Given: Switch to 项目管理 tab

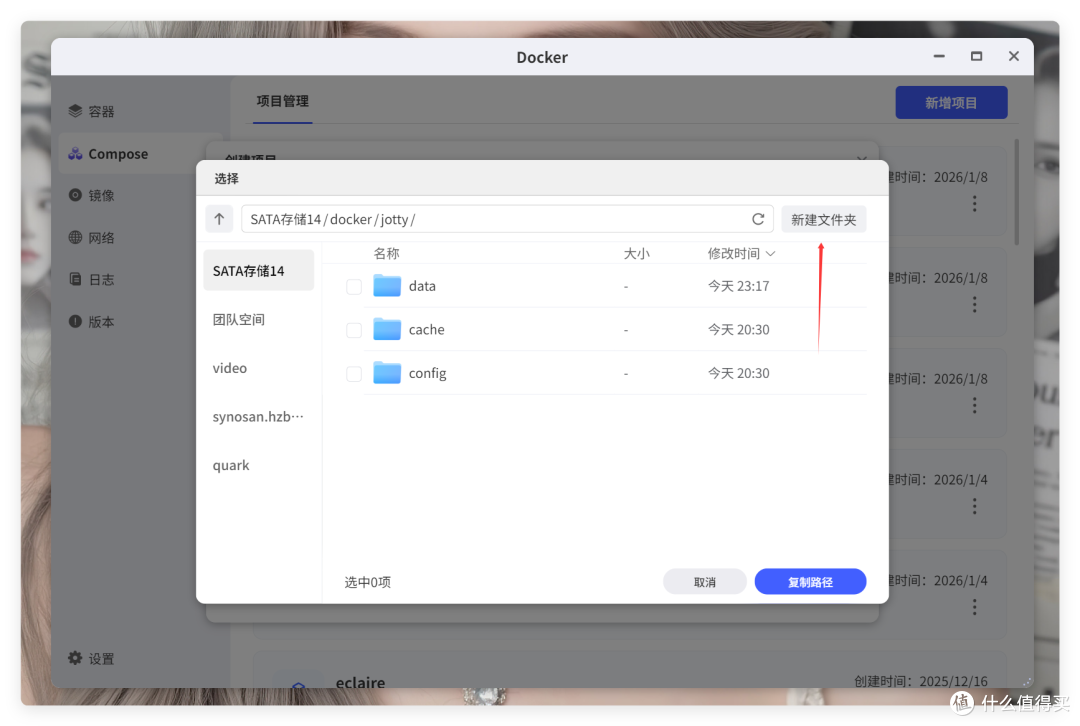Looking at the screenshot, I should point(282,101).
